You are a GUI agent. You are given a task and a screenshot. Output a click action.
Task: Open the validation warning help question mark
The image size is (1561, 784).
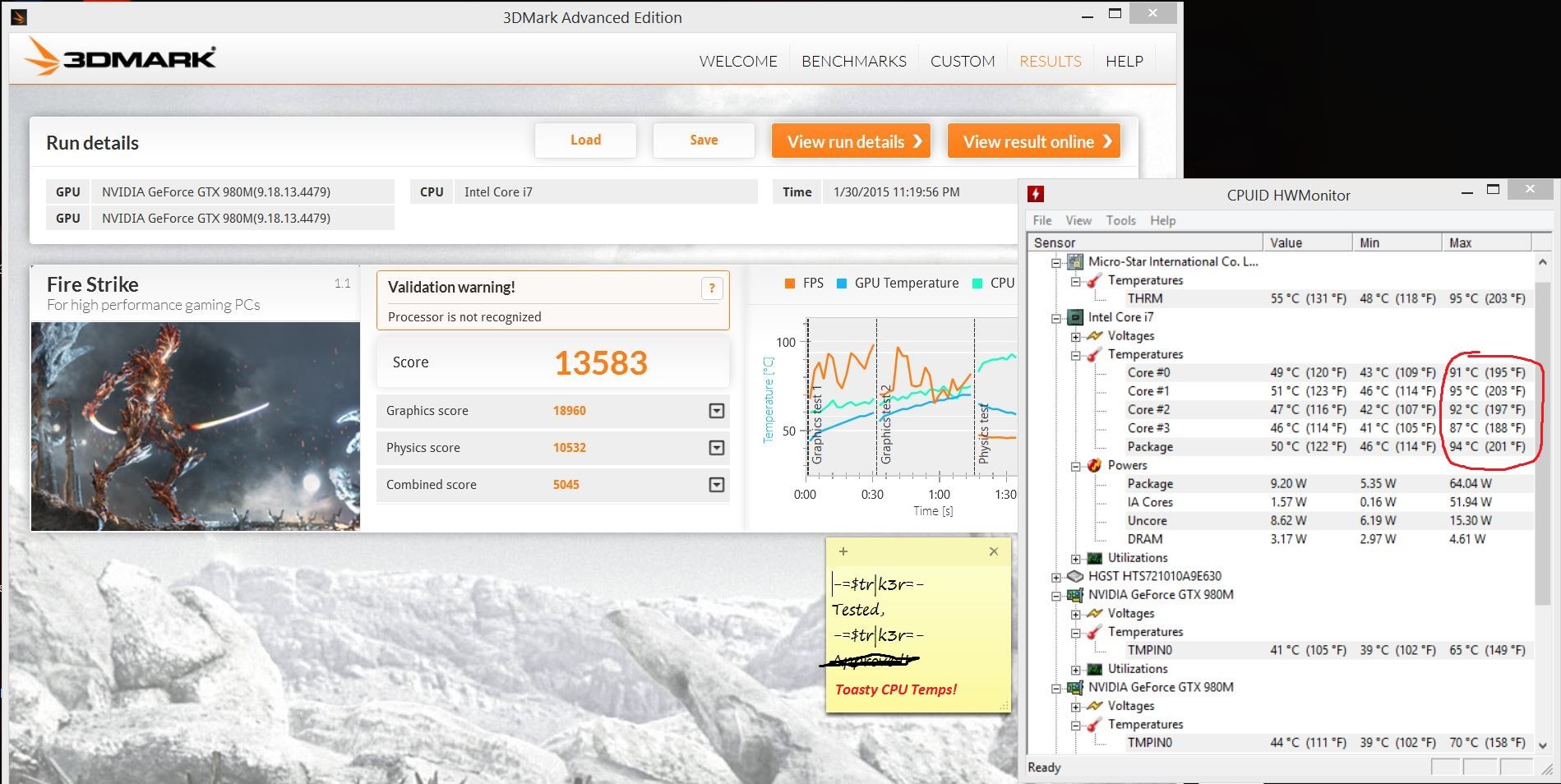pos(712,288)
